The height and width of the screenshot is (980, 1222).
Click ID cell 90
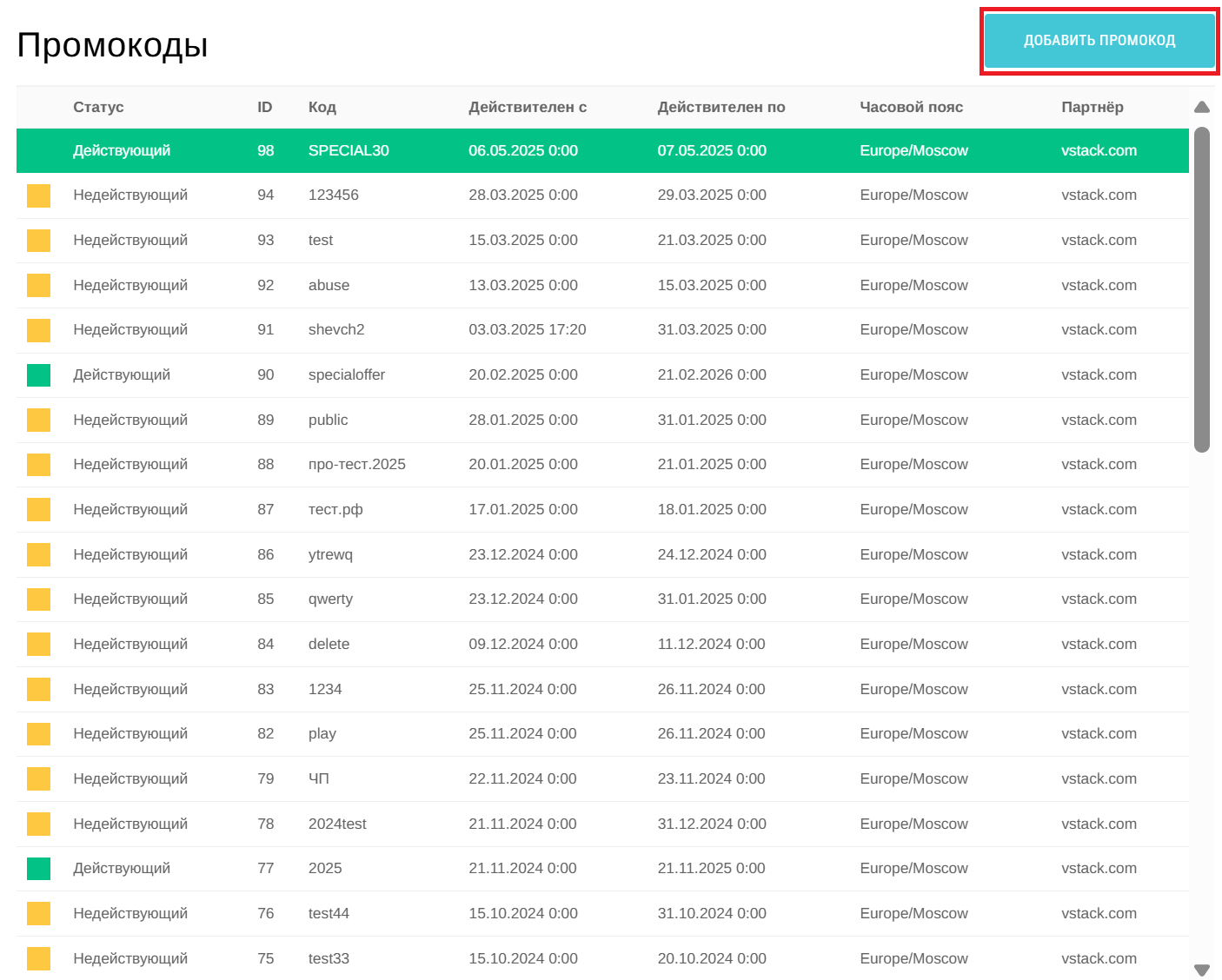[x=265, y=374]
